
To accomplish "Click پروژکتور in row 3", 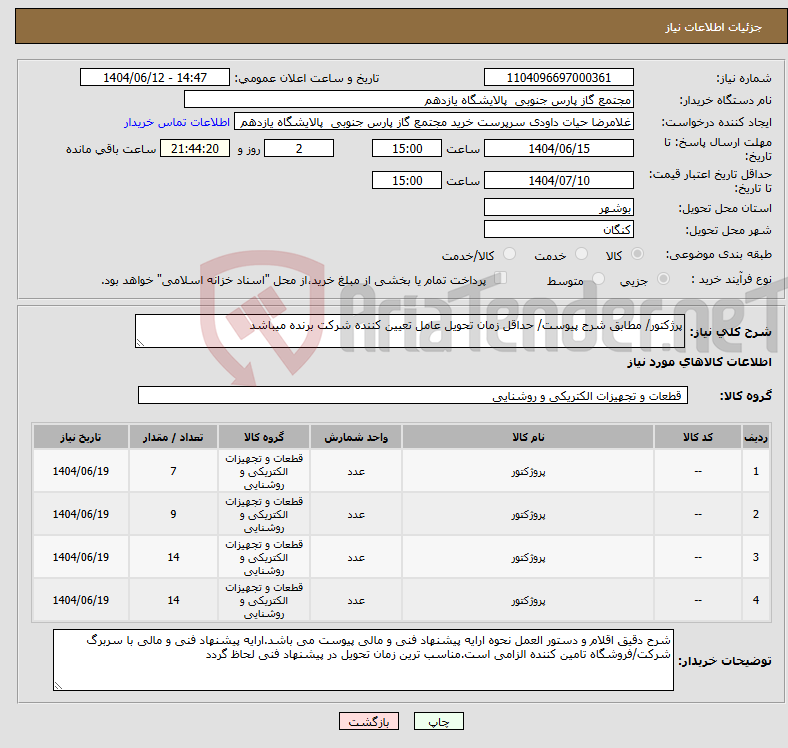I will 528,557.
